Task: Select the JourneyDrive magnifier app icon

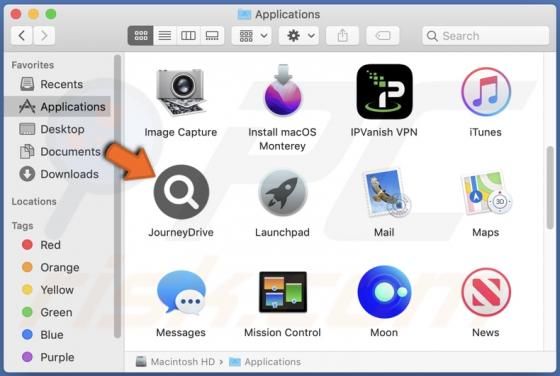Action: click(181, 192)
